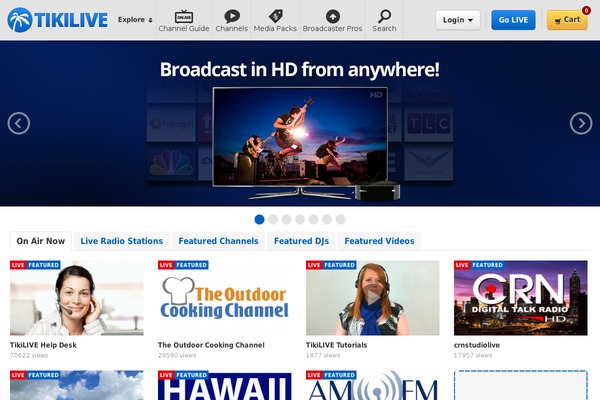Select the second carousel dot
600x400 pixels.
click(x=273, y=219)
